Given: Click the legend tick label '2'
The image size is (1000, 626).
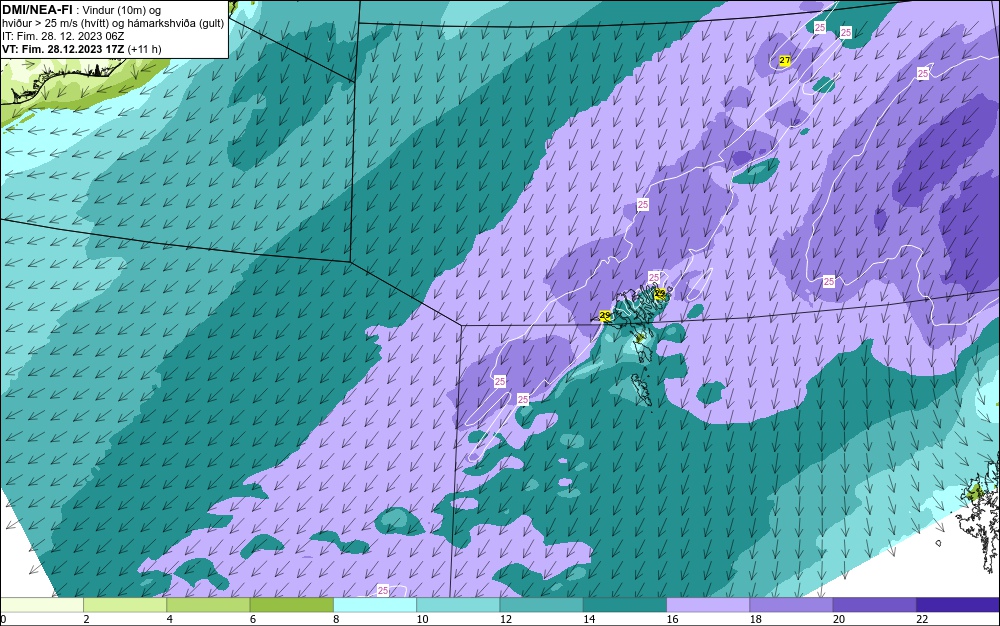Looking at the screenshot, I should tap(86, 619).
